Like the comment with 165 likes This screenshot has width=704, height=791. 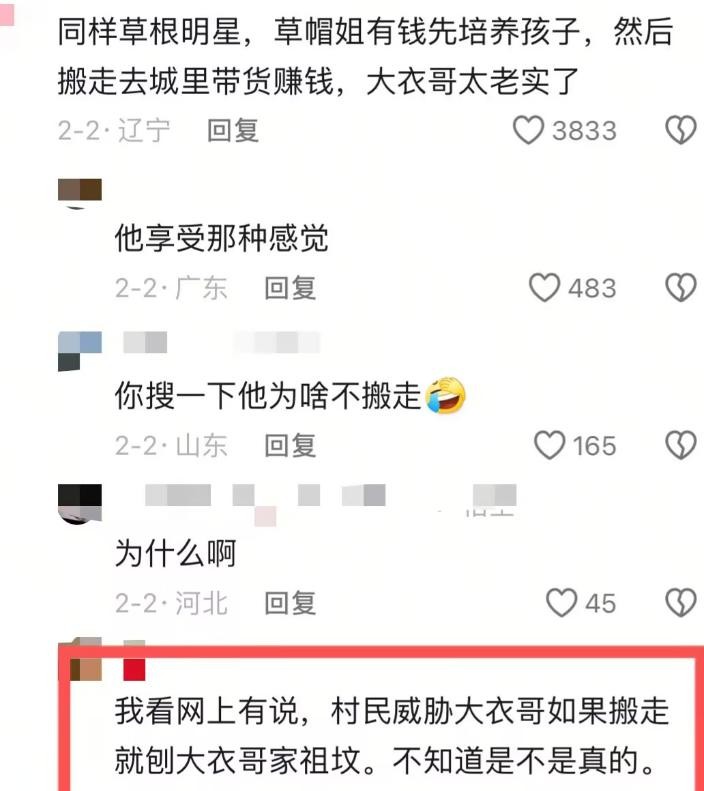click(x=549, y=445)
